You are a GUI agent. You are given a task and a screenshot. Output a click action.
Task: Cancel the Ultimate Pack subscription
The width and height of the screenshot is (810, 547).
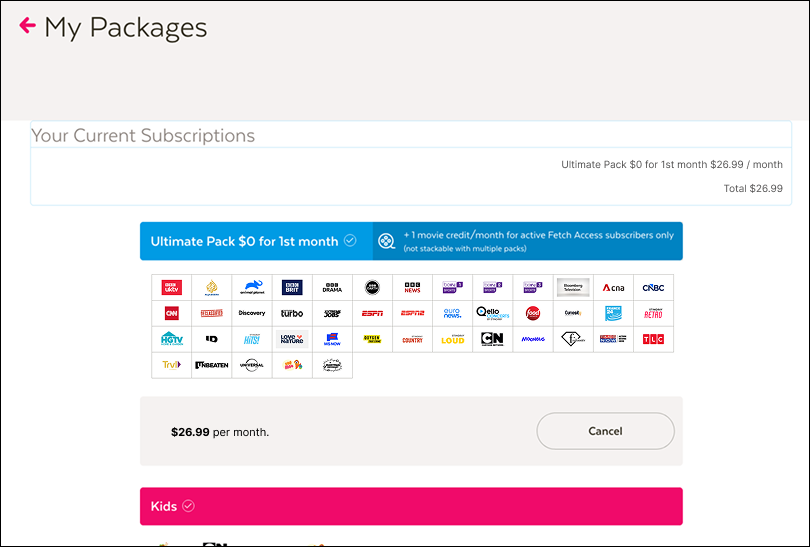(605, 431)
